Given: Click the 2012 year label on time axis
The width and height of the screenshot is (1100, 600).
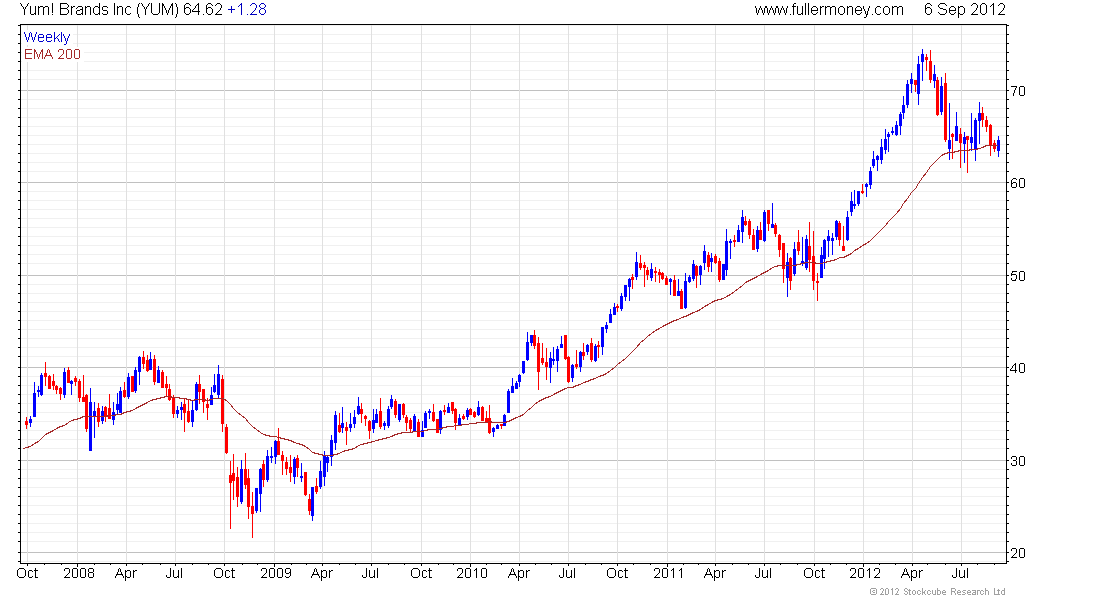Looking at the screenshot, I should pyautogui.click(x=864, y=573).
